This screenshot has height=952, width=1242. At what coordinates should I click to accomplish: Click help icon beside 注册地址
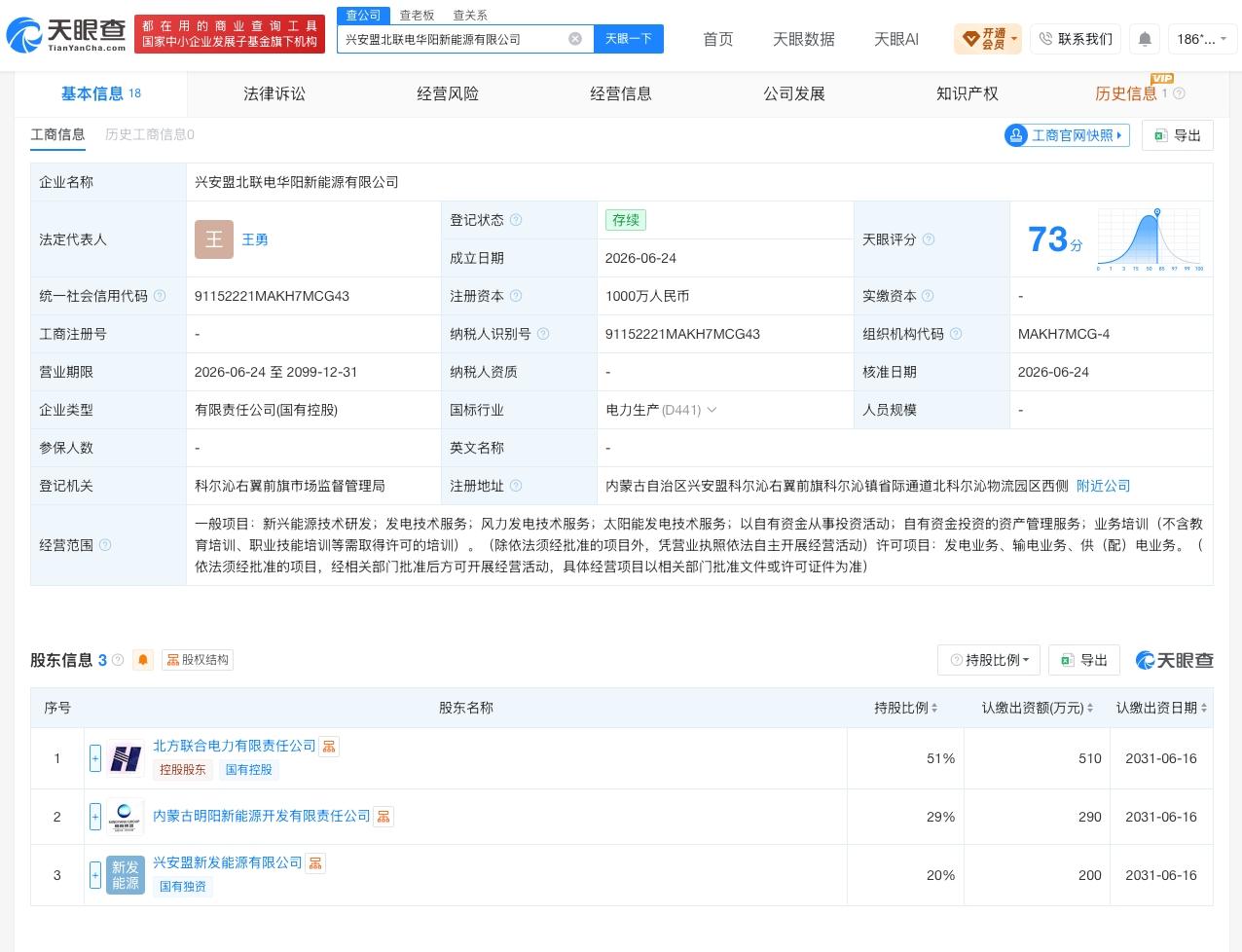[516, 486]
